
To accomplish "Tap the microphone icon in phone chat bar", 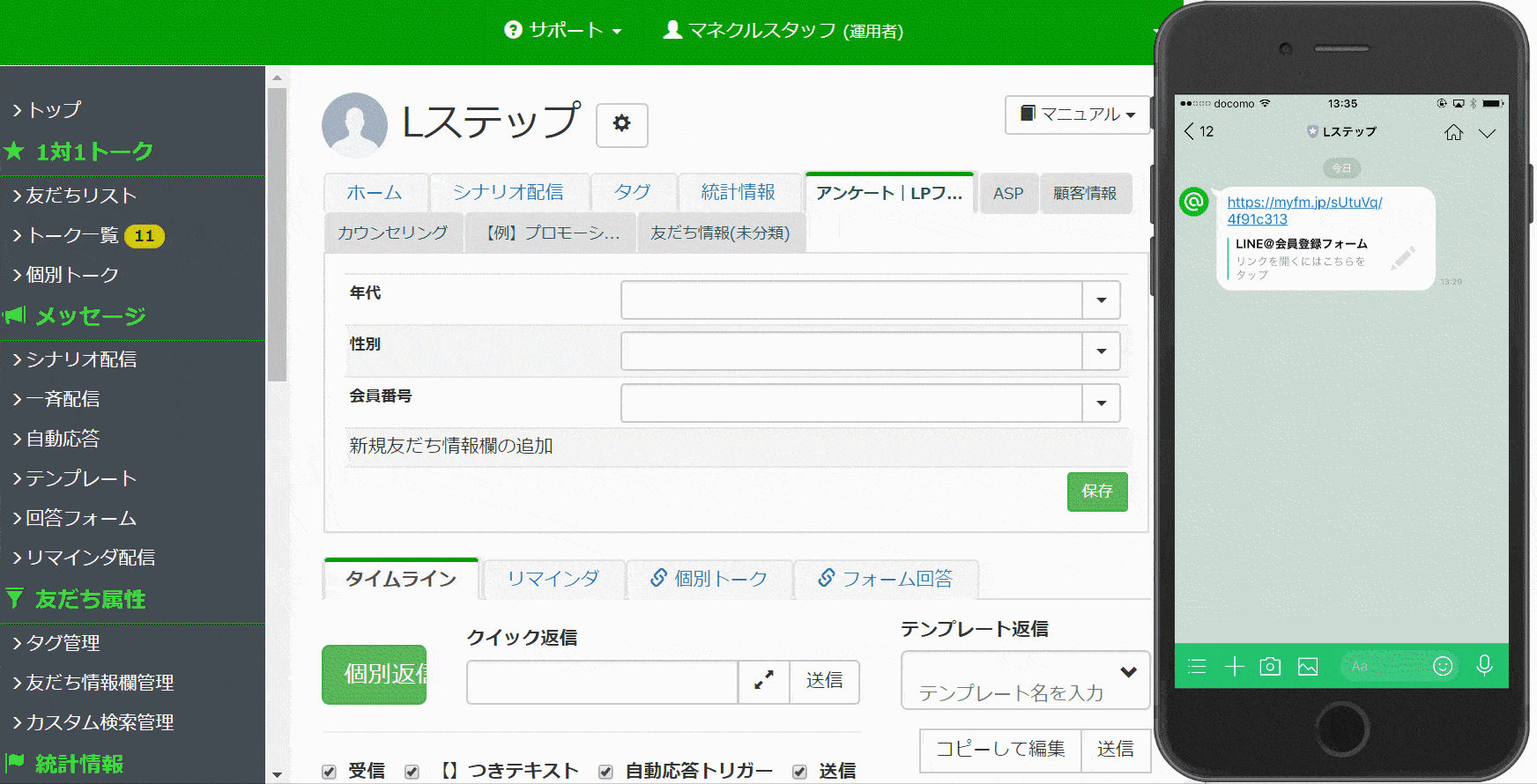I will [1484, 665].
